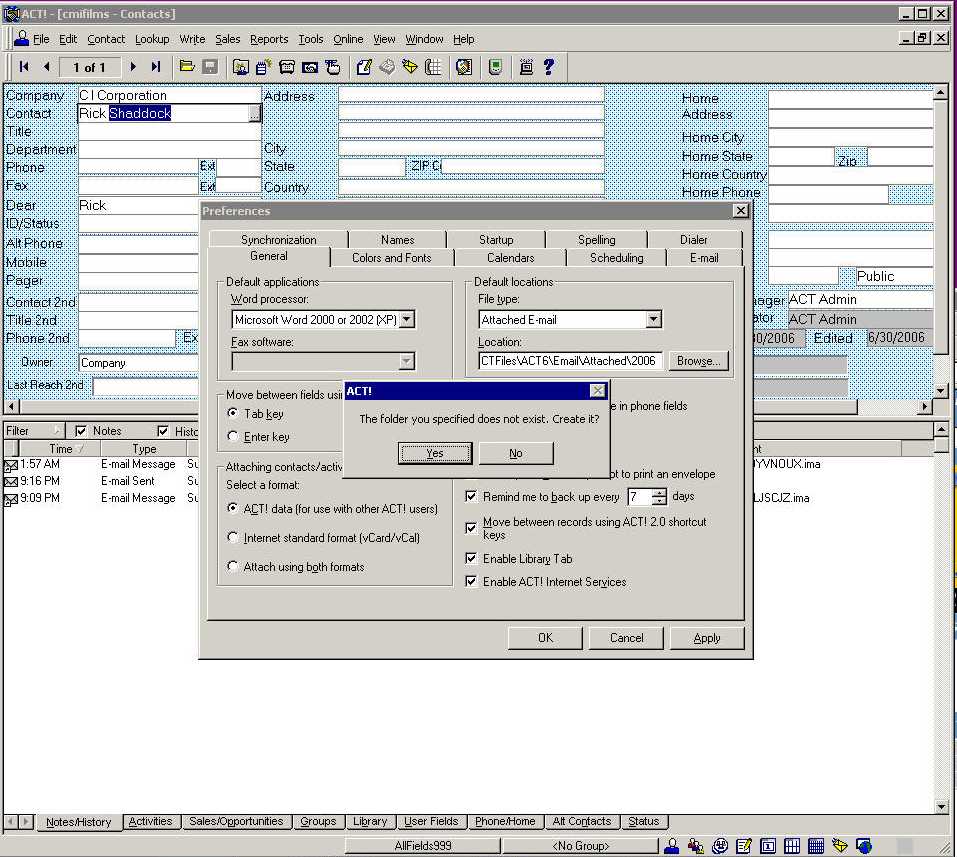Viewport: 957px width, 857px height.
Task: Click the AllFields999 layout button
Action: coord(423,845)
